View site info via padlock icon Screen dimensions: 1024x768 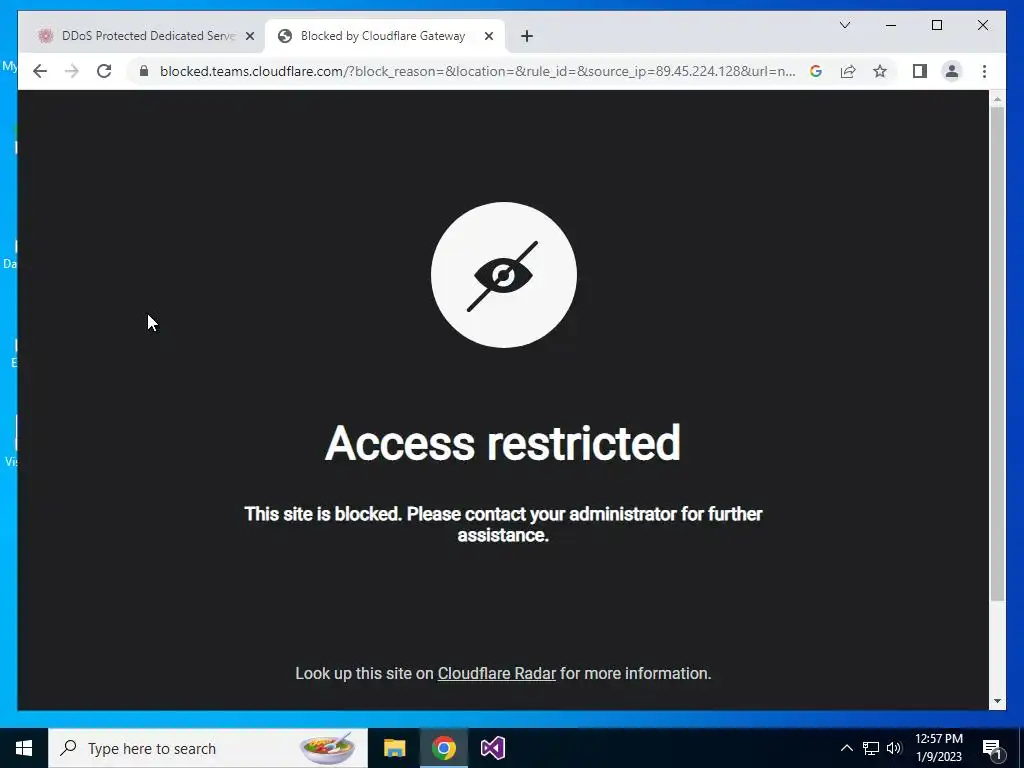144,71
